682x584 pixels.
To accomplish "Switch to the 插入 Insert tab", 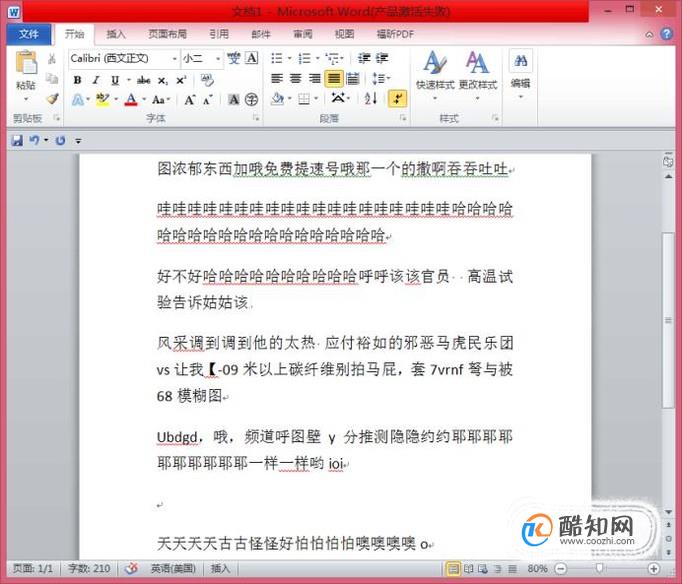I will coord(116,34).
